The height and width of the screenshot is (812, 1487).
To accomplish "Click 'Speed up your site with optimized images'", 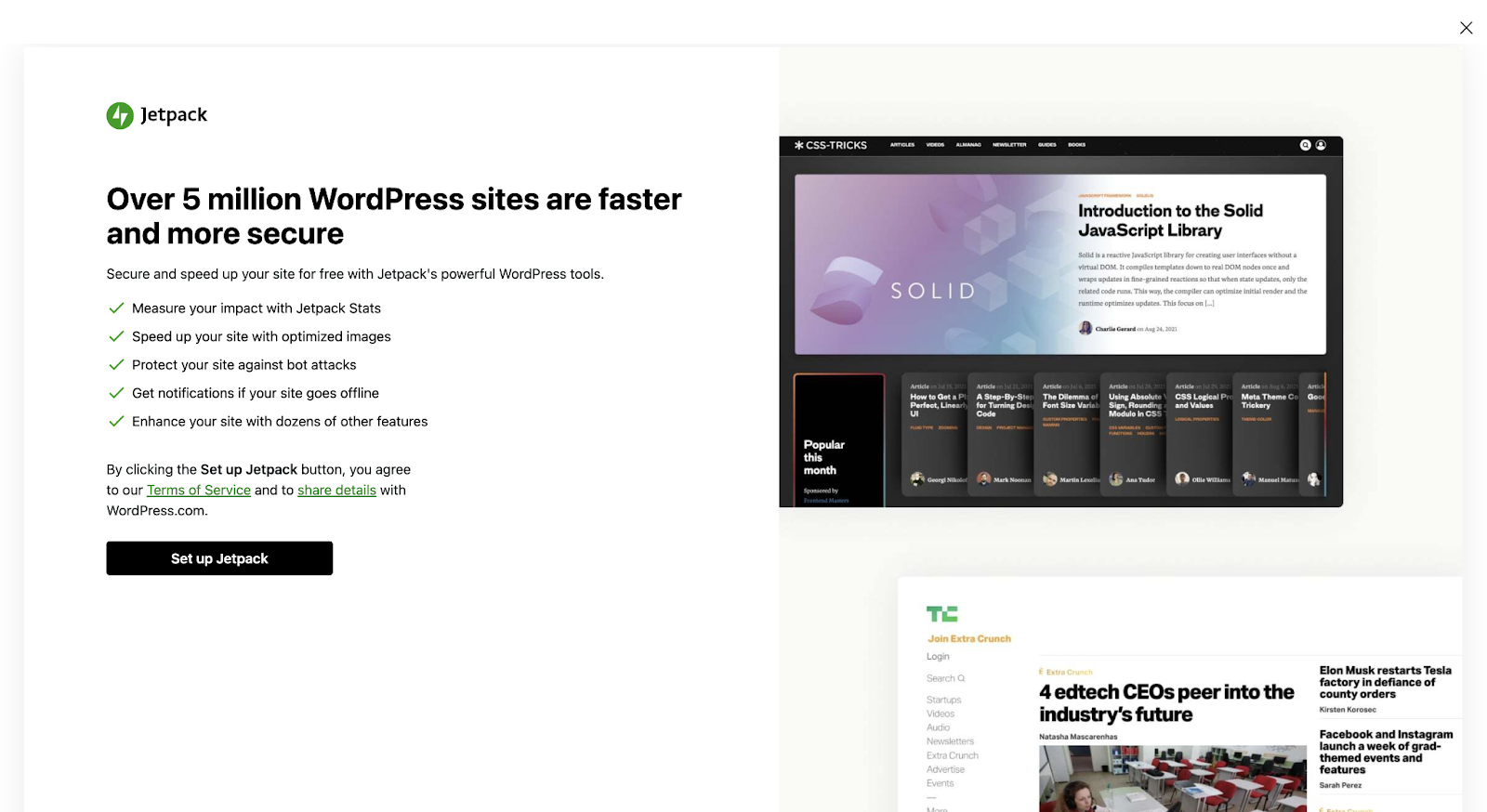I will coord(261,336).
